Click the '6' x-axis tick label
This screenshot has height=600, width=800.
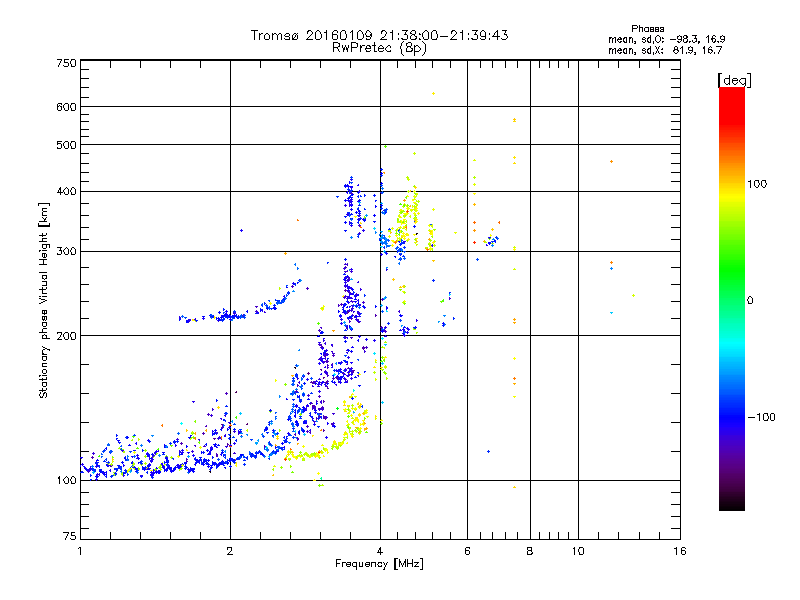pyautogui.click(x=467, y=551)
